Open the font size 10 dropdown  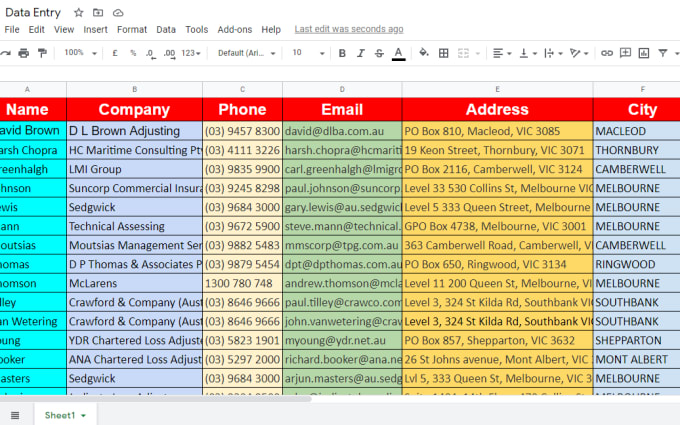tap(308, 53)
